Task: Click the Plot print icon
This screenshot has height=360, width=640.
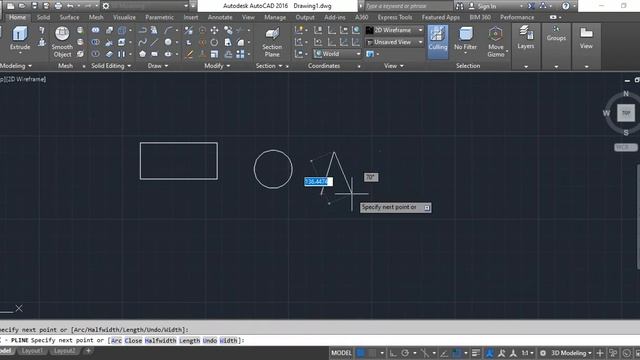Action: 58,6
